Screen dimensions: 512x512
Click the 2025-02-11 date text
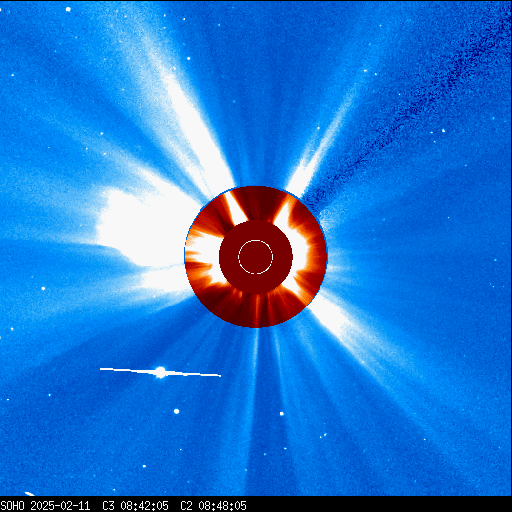click(60, 506)
